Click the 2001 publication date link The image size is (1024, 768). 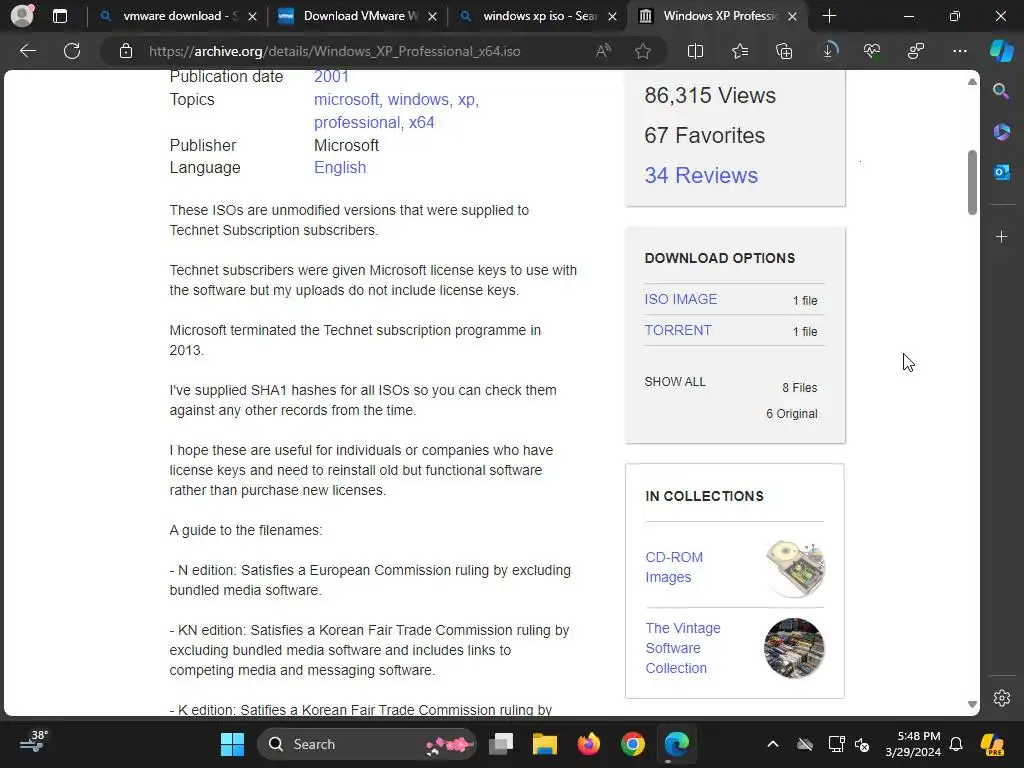point(331,76)
